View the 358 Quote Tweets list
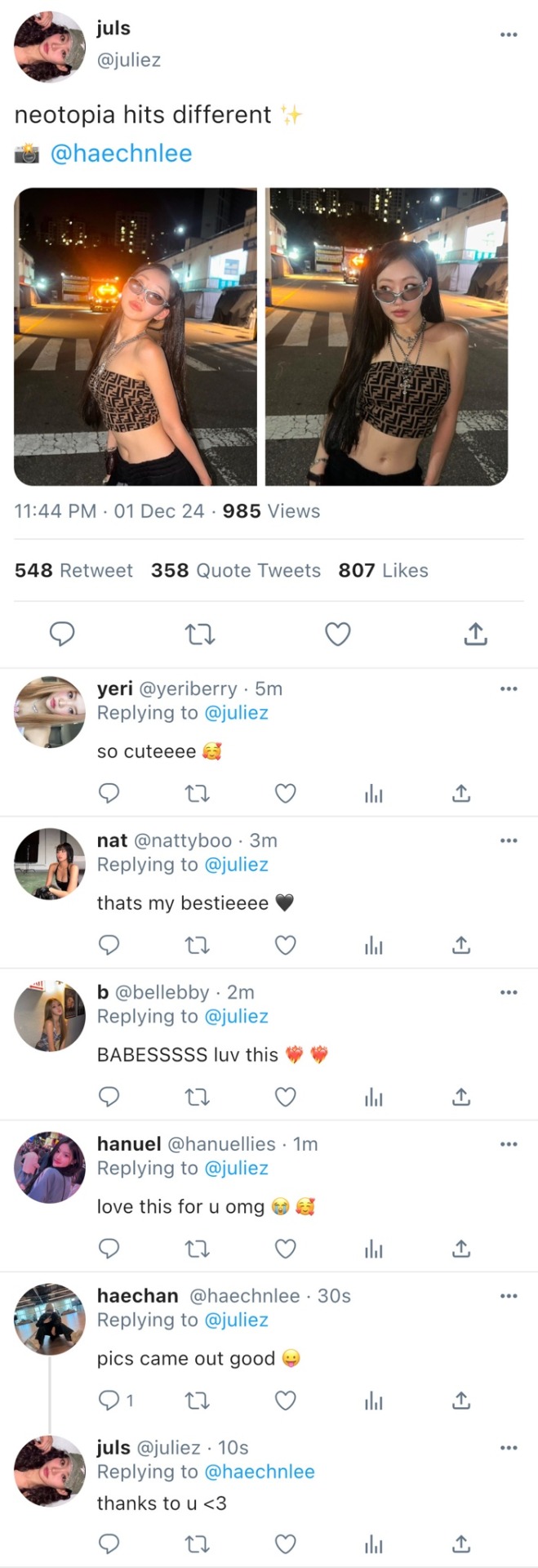The width and height of the screenshot is (538, 1568). click(x=236, y=571)
